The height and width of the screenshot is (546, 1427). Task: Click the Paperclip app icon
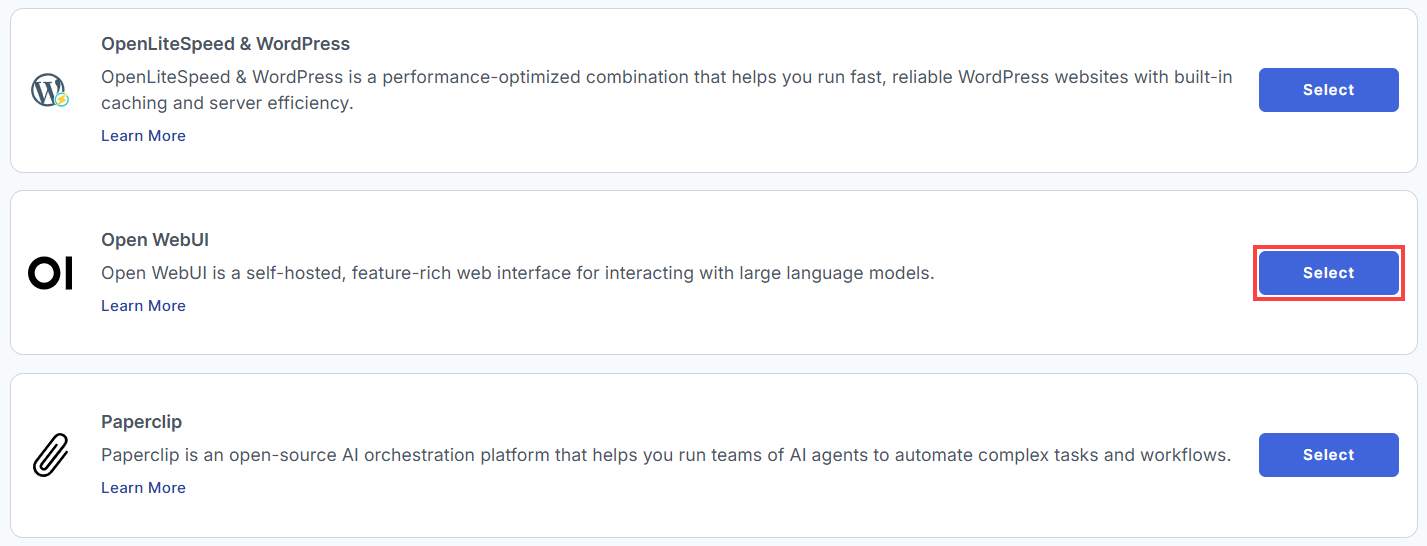click(x=49, y=455)
